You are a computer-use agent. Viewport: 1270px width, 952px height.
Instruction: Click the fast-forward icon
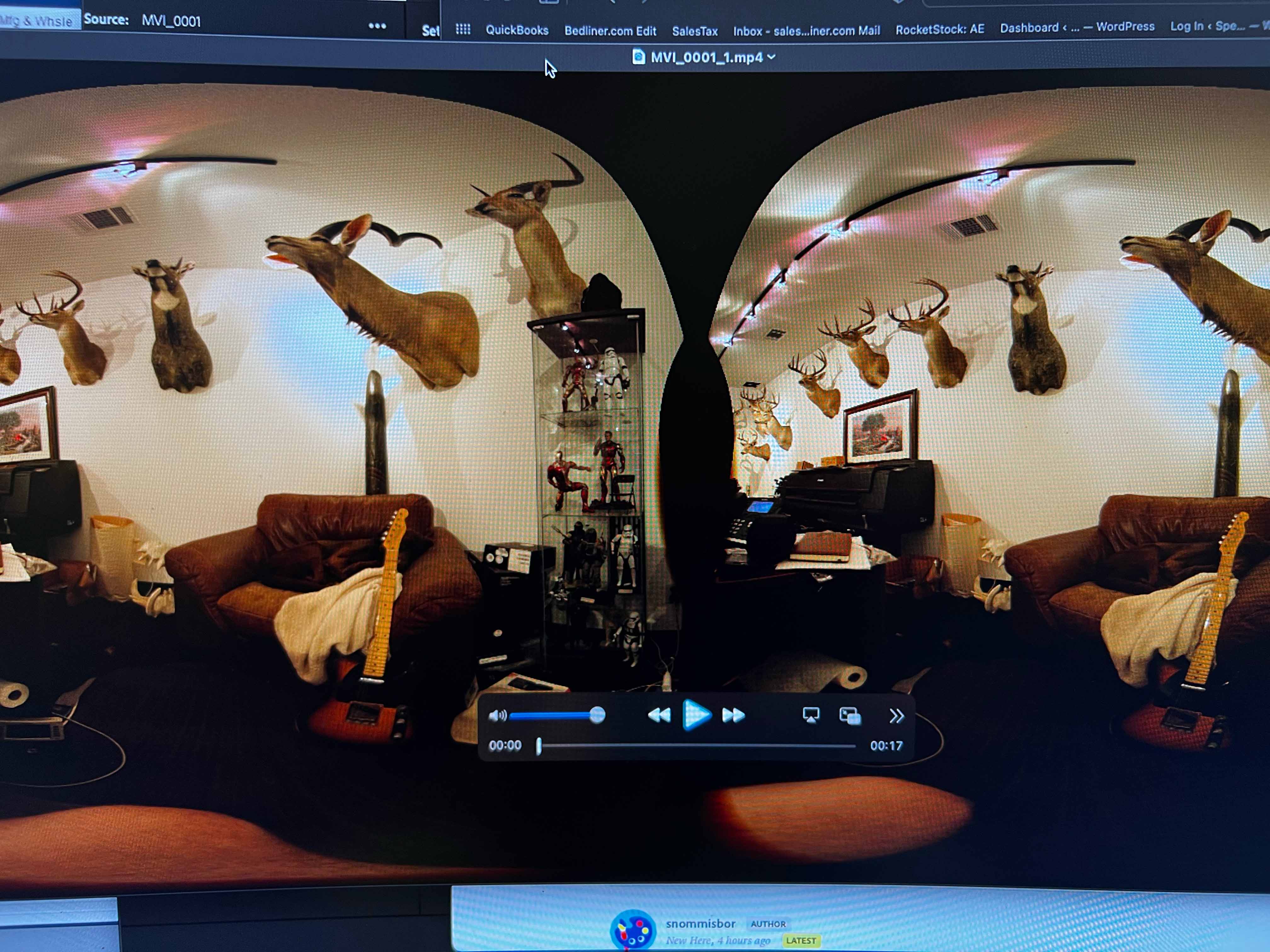(734, 714)
